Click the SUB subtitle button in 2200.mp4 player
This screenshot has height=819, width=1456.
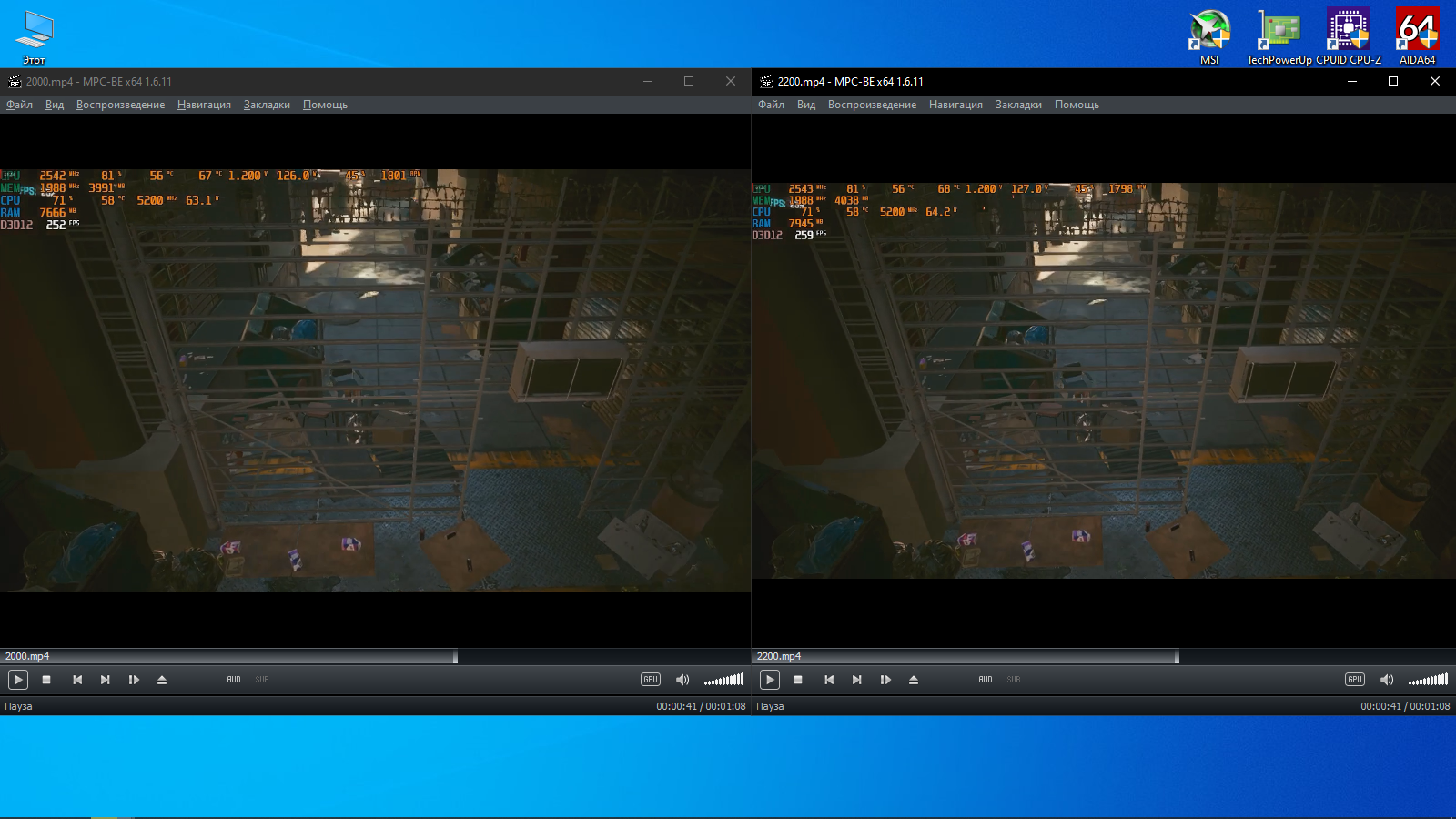pyautogui.click(x=1014, y=680)
